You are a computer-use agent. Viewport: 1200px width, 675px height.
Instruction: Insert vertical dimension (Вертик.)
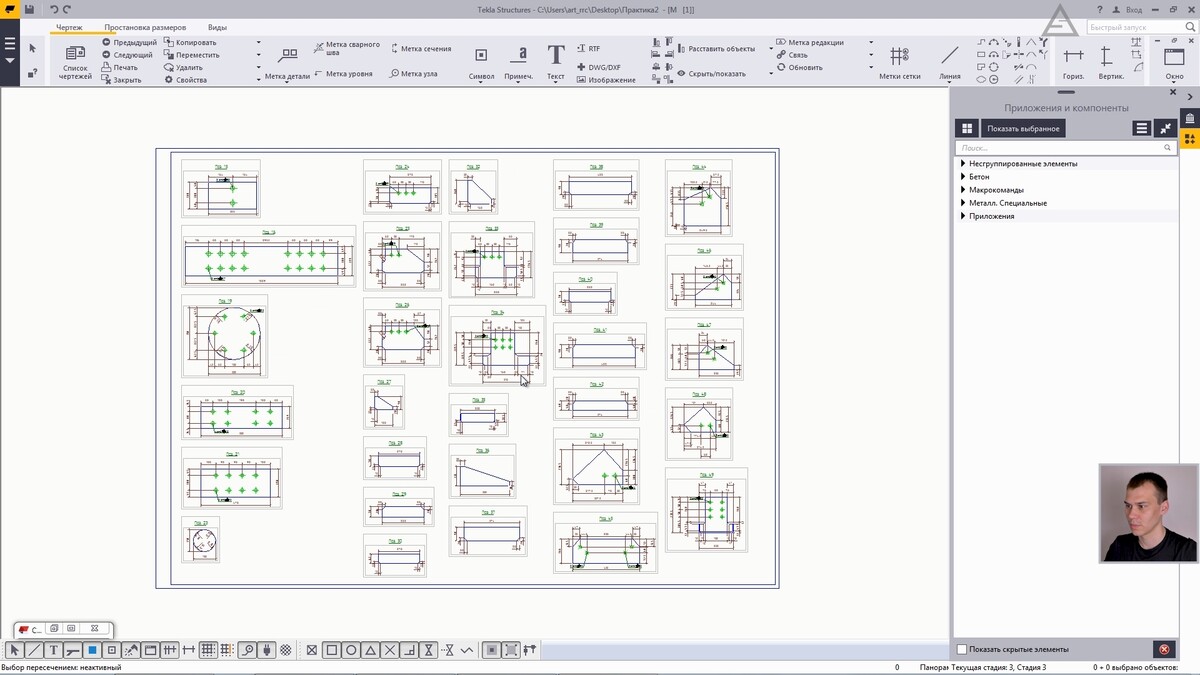[x=1106, y=56]
